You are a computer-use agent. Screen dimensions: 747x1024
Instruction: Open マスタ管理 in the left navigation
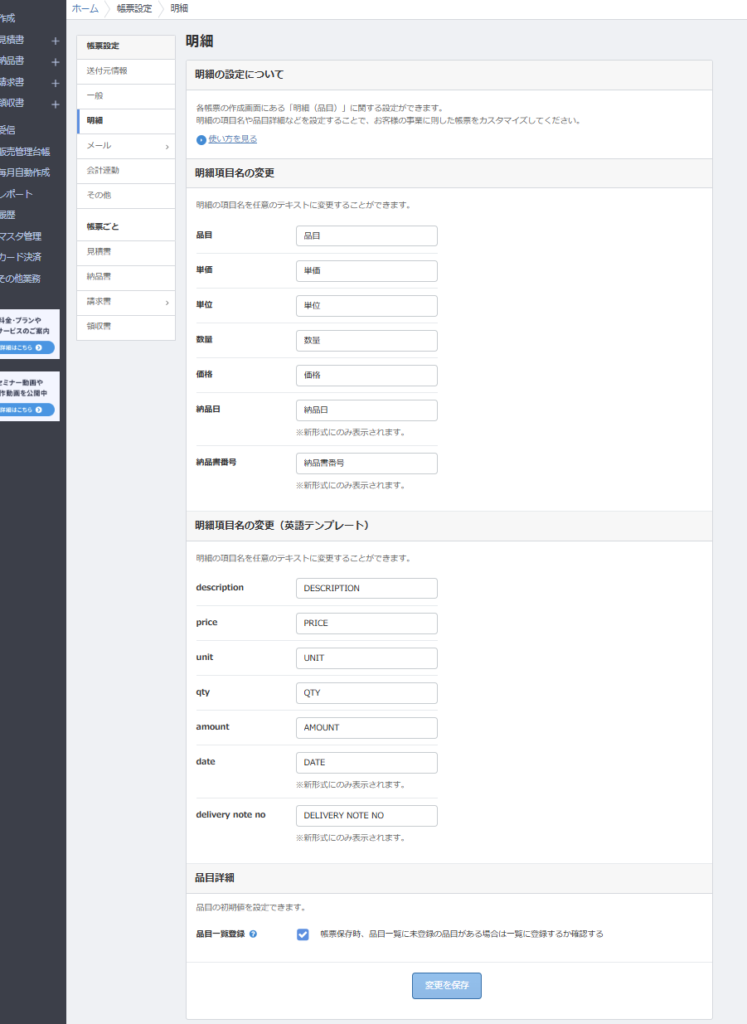point(21,236)
